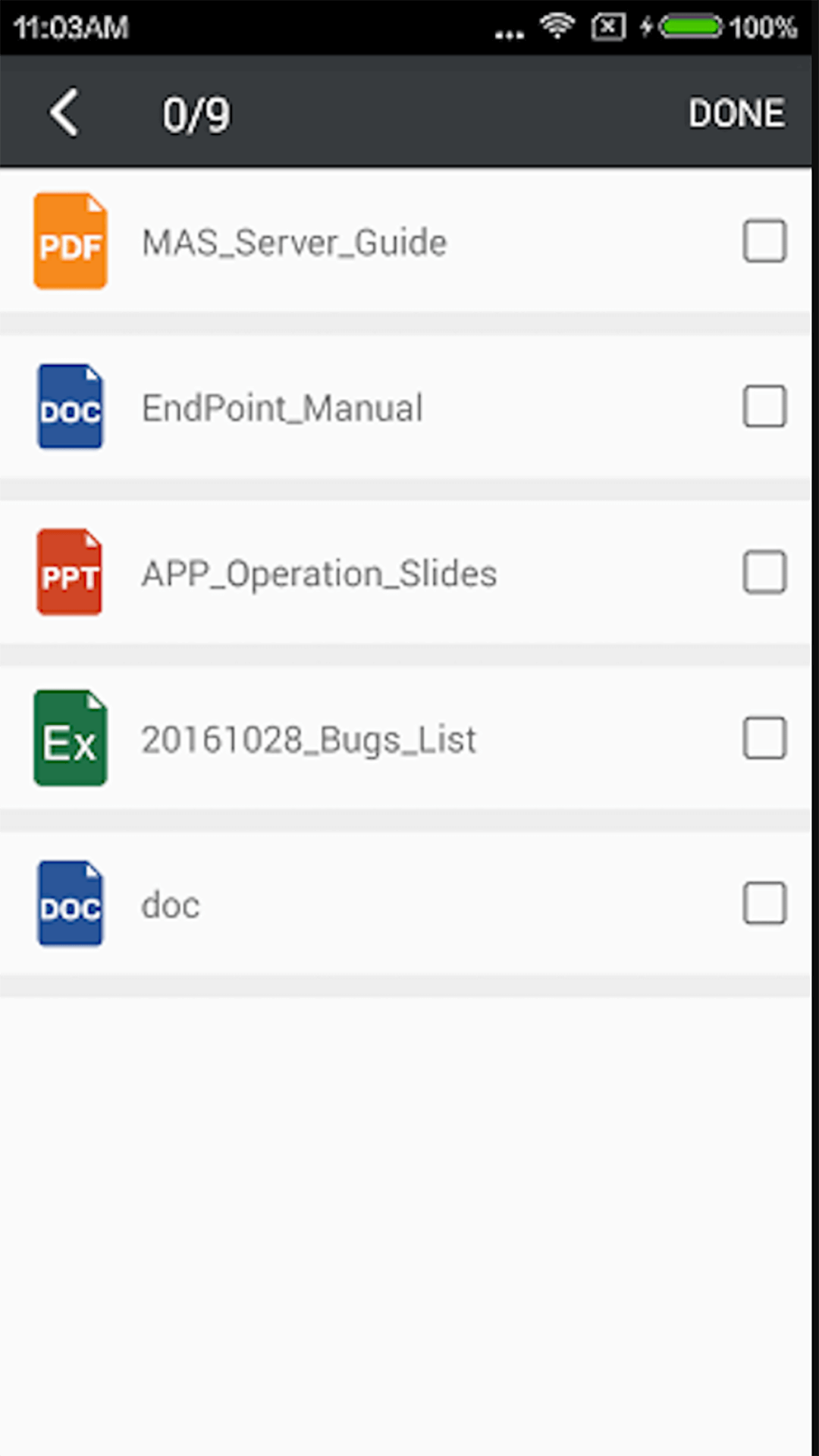Check the MAS_Server_Guide checkbox
The width and height of the screenshot is (819, 1456).
[764, 241]
